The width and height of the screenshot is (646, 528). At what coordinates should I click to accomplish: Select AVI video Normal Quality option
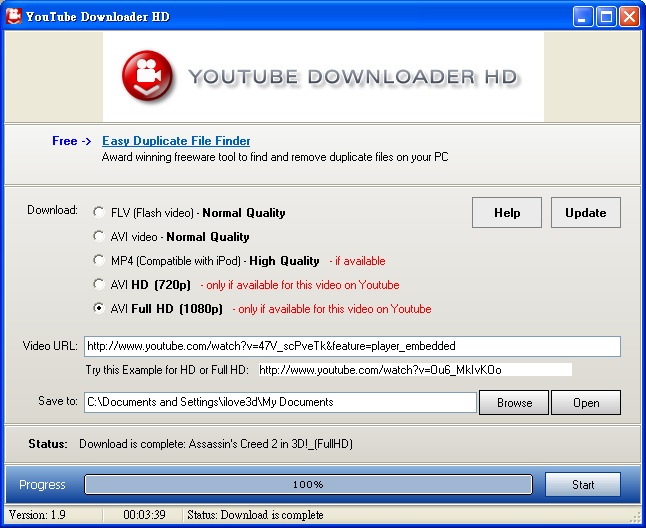coord(98,236)
